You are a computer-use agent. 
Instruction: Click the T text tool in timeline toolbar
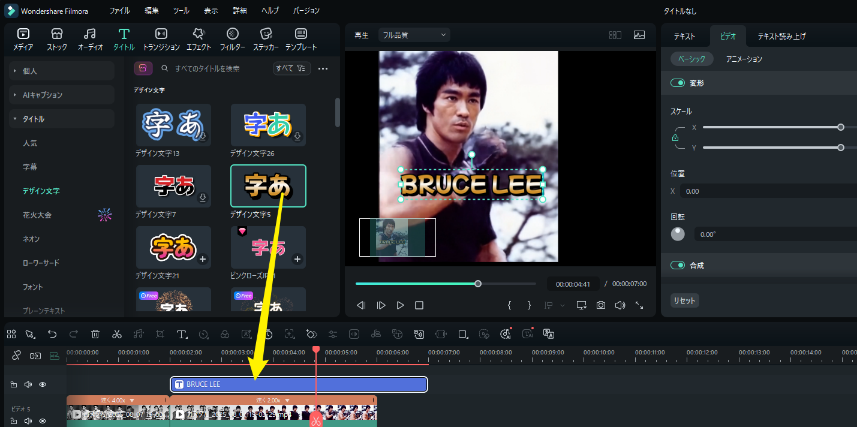point(182,334)
